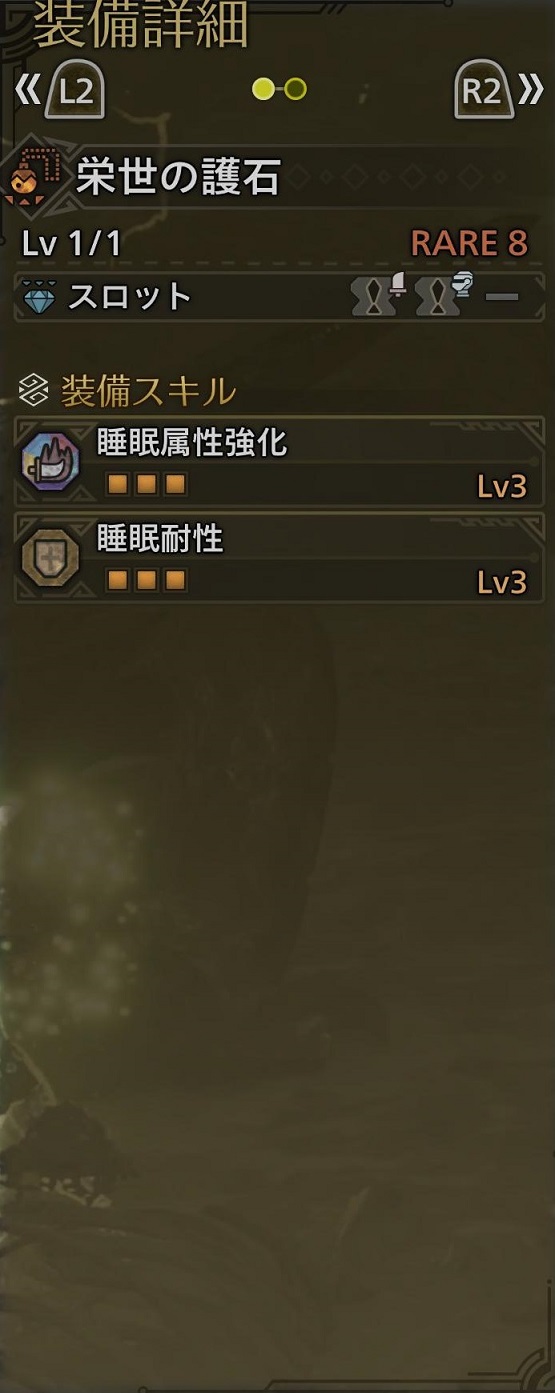The image size is (555, 1393).
Task: Click the RARE 8 rarity label
Action: coord(469,243)
